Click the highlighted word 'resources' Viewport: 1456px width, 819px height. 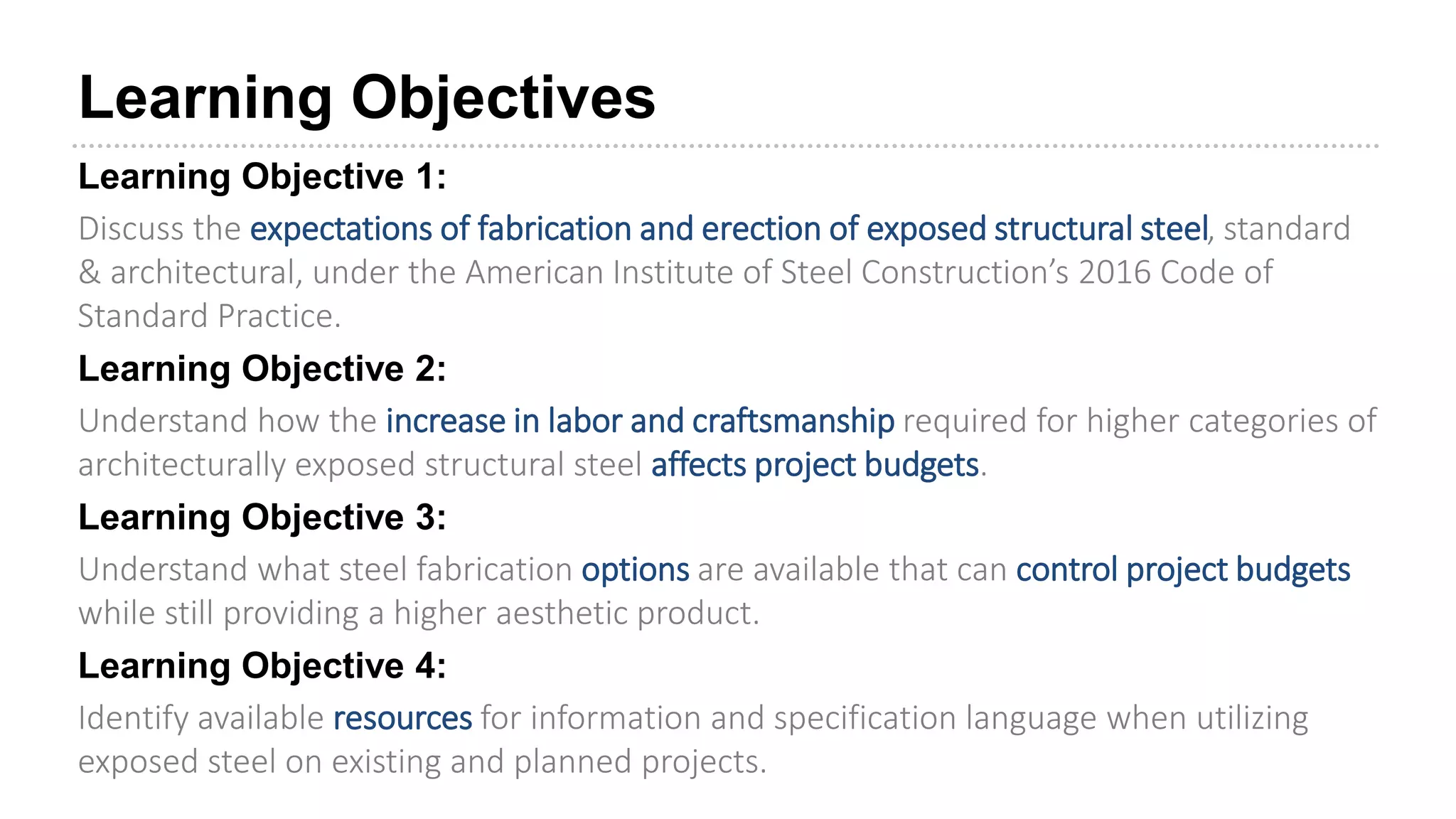(x=402, y=718)
